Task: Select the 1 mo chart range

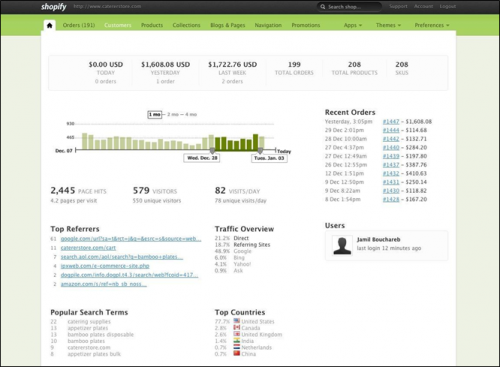Action: 155,115
